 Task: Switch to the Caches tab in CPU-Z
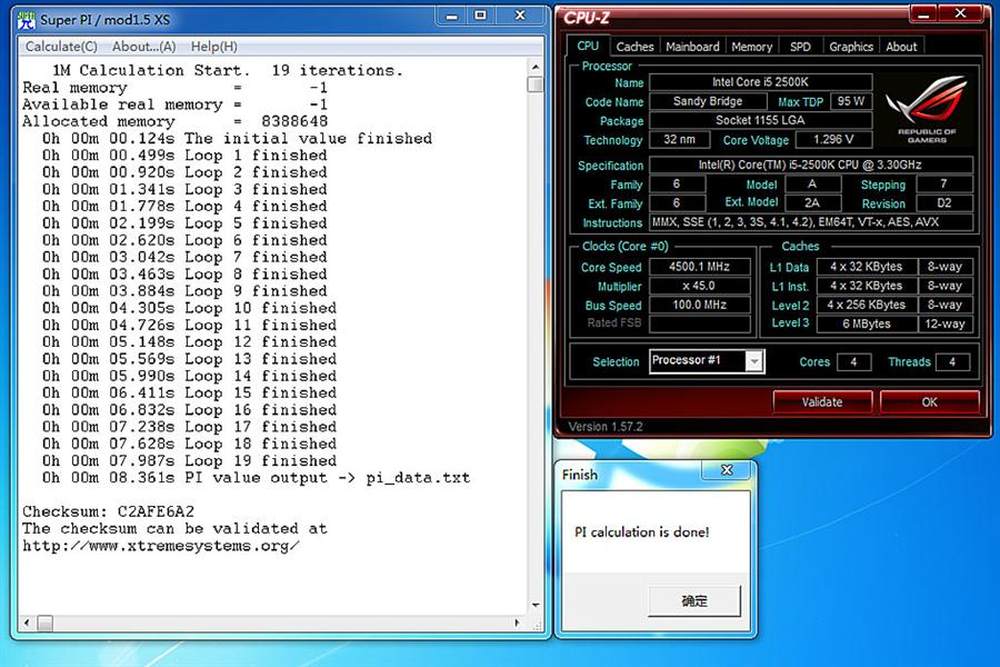[635, 47]
